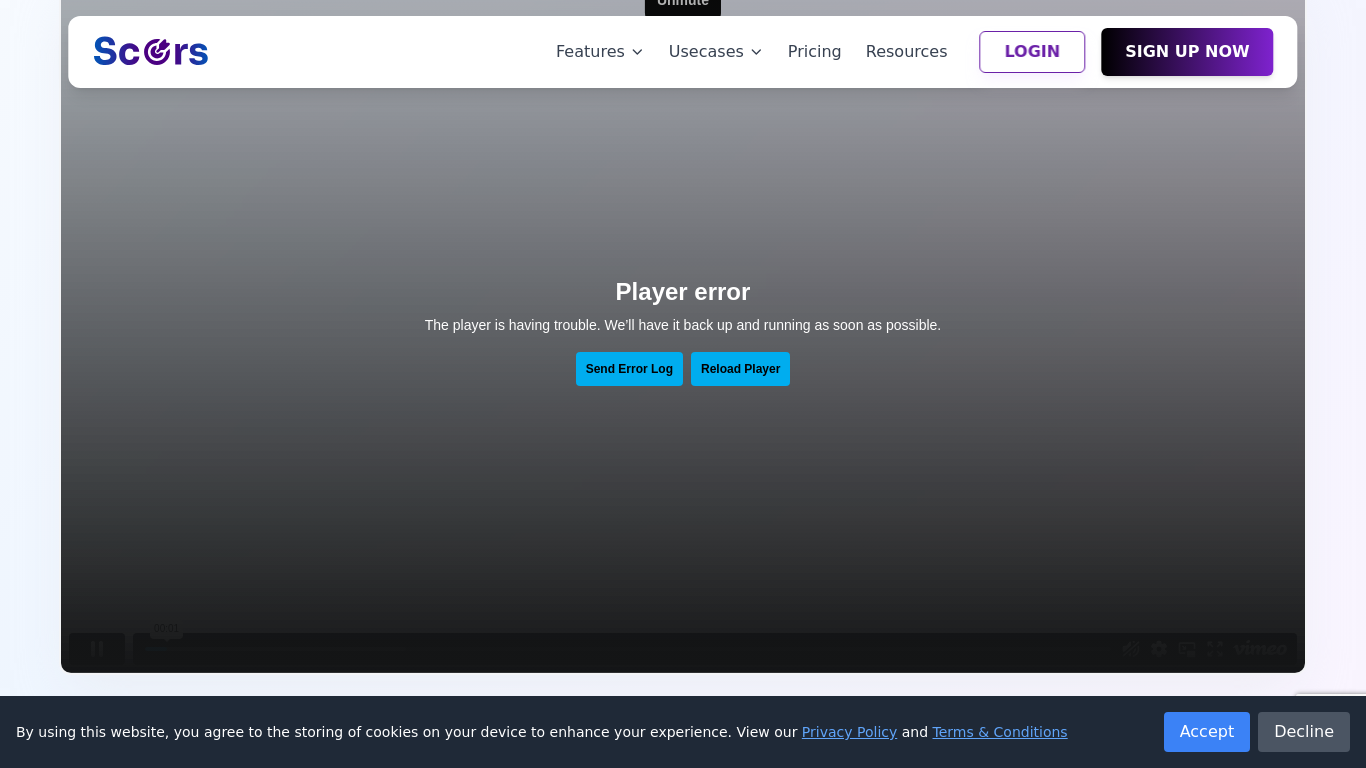Open the player settings gear

pyautogui.click(x=1159, y=649)
